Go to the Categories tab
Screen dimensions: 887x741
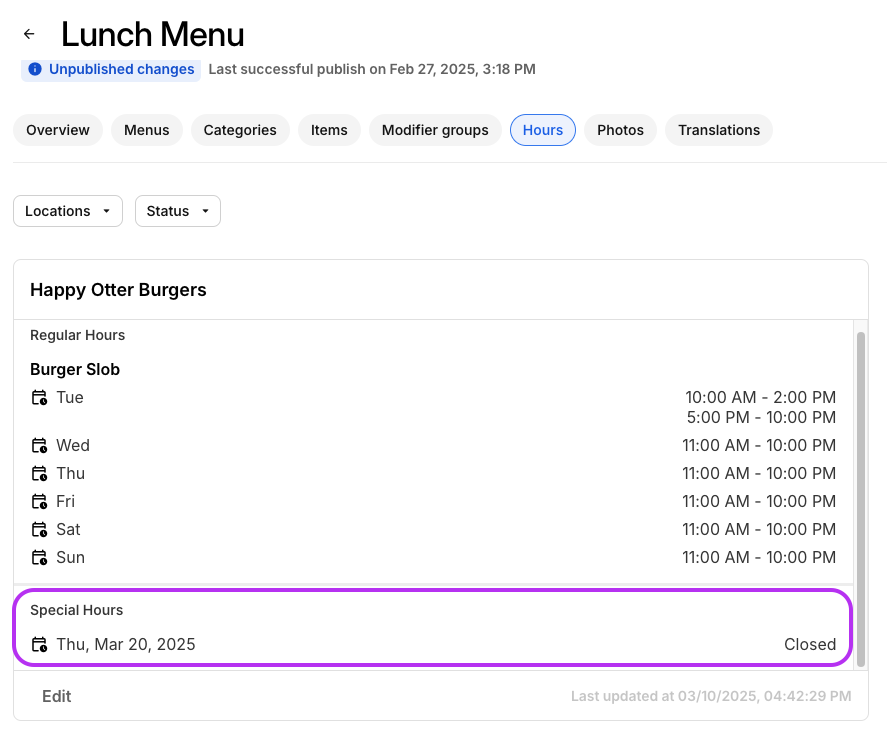tap(240, 130)
